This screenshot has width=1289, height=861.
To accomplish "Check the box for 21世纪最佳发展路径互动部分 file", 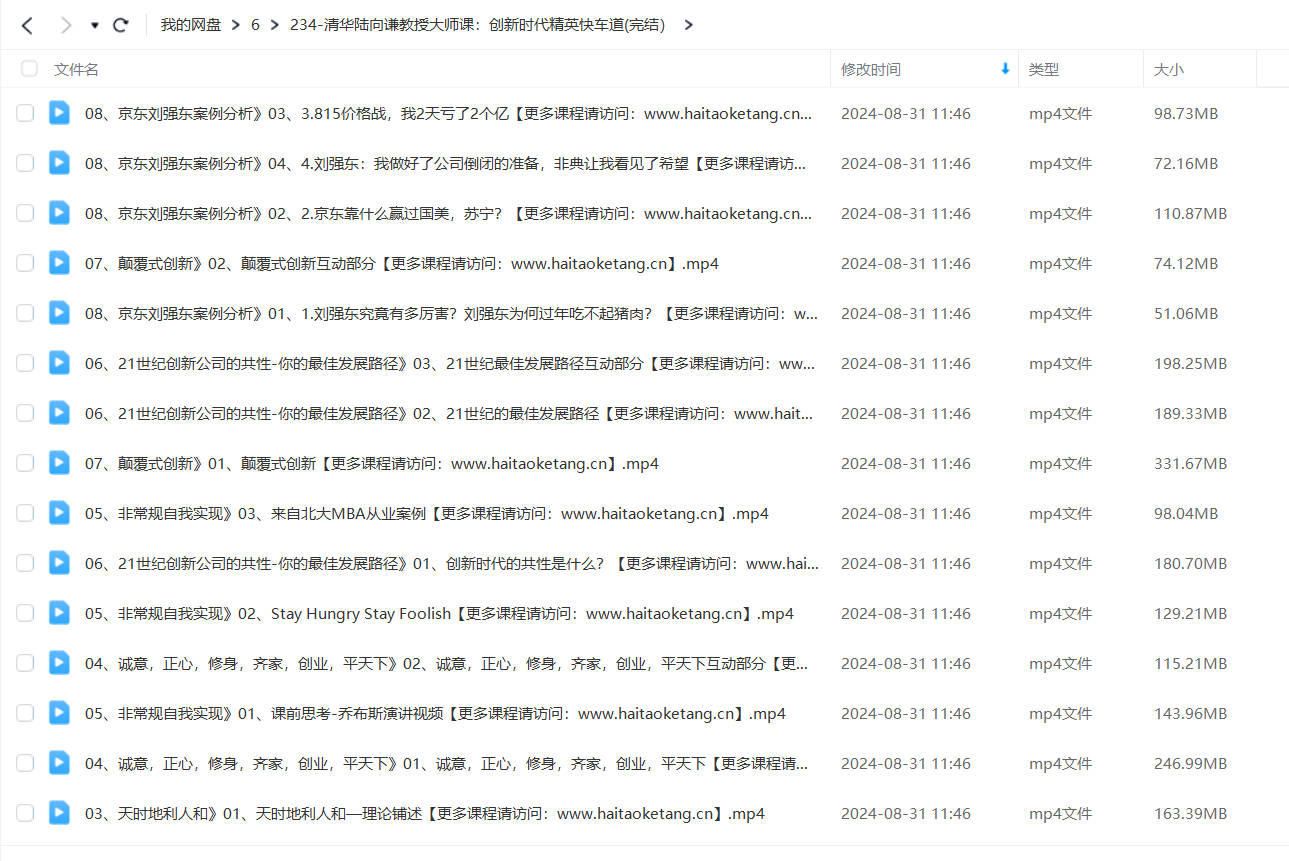I will click(x=25, y=363).
